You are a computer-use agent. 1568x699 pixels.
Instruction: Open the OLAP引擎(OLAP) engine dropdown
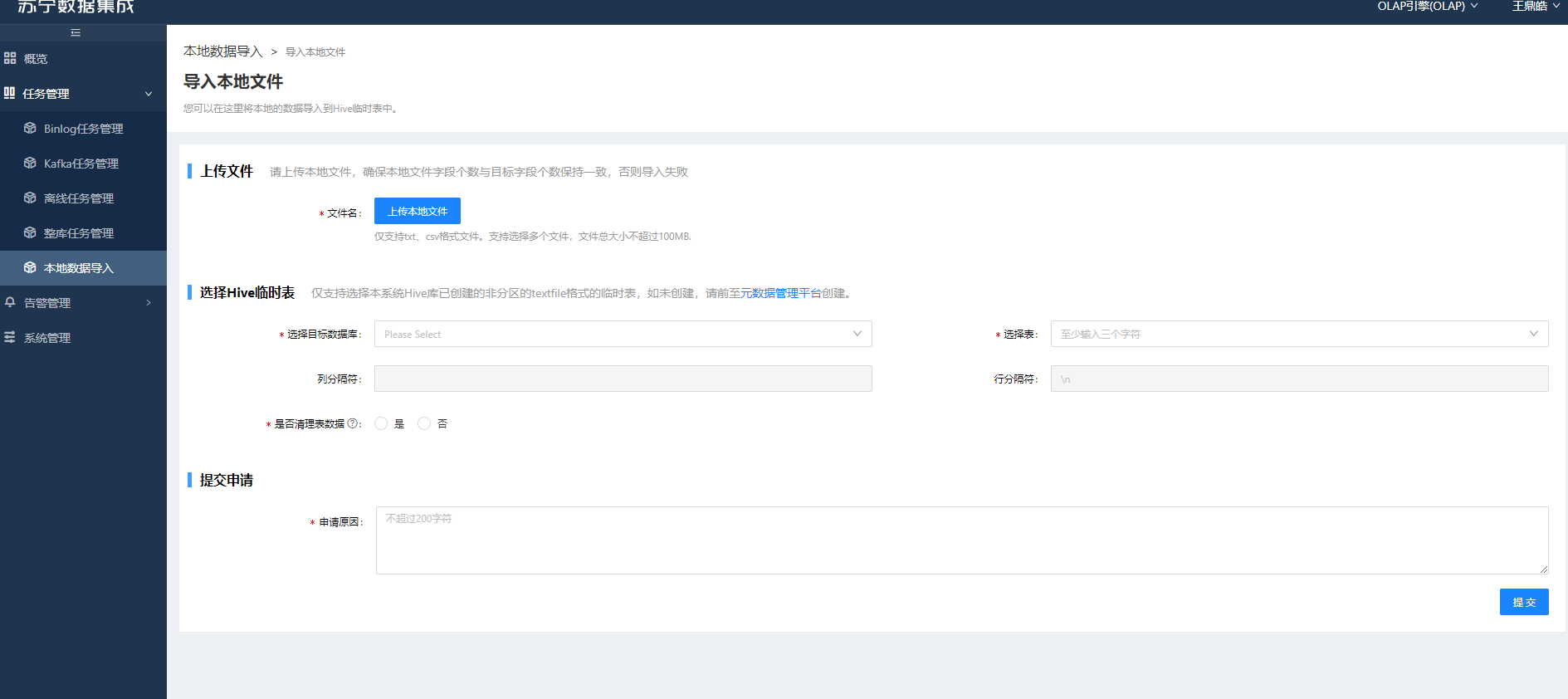tap(1427, 7)
